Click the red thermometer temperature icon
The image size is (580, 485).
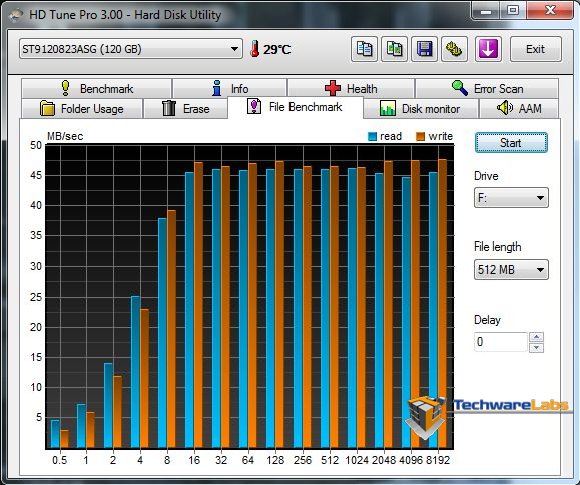(x=254, y=49)
